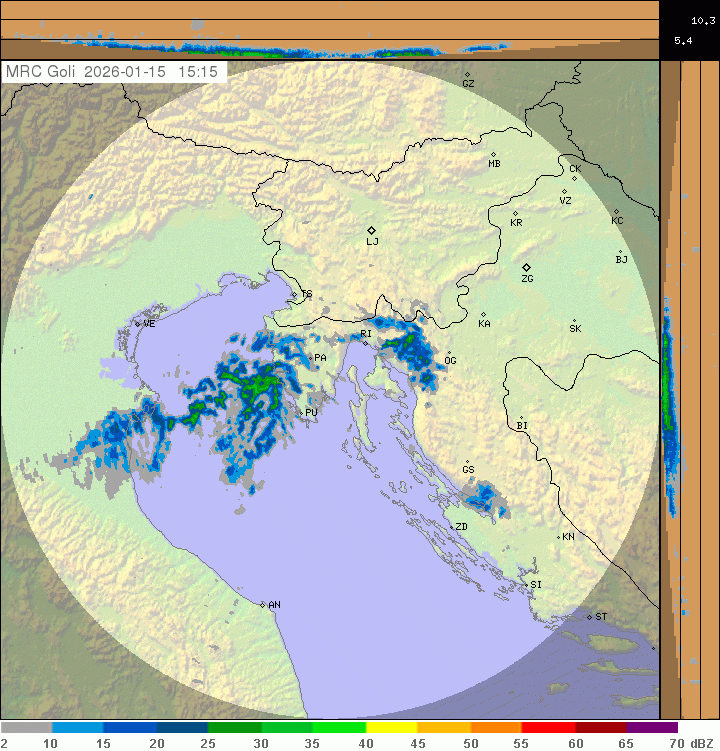Pick the yellow 40 dBZ legend color
This screenshot has width=720, height=751.
391,728
